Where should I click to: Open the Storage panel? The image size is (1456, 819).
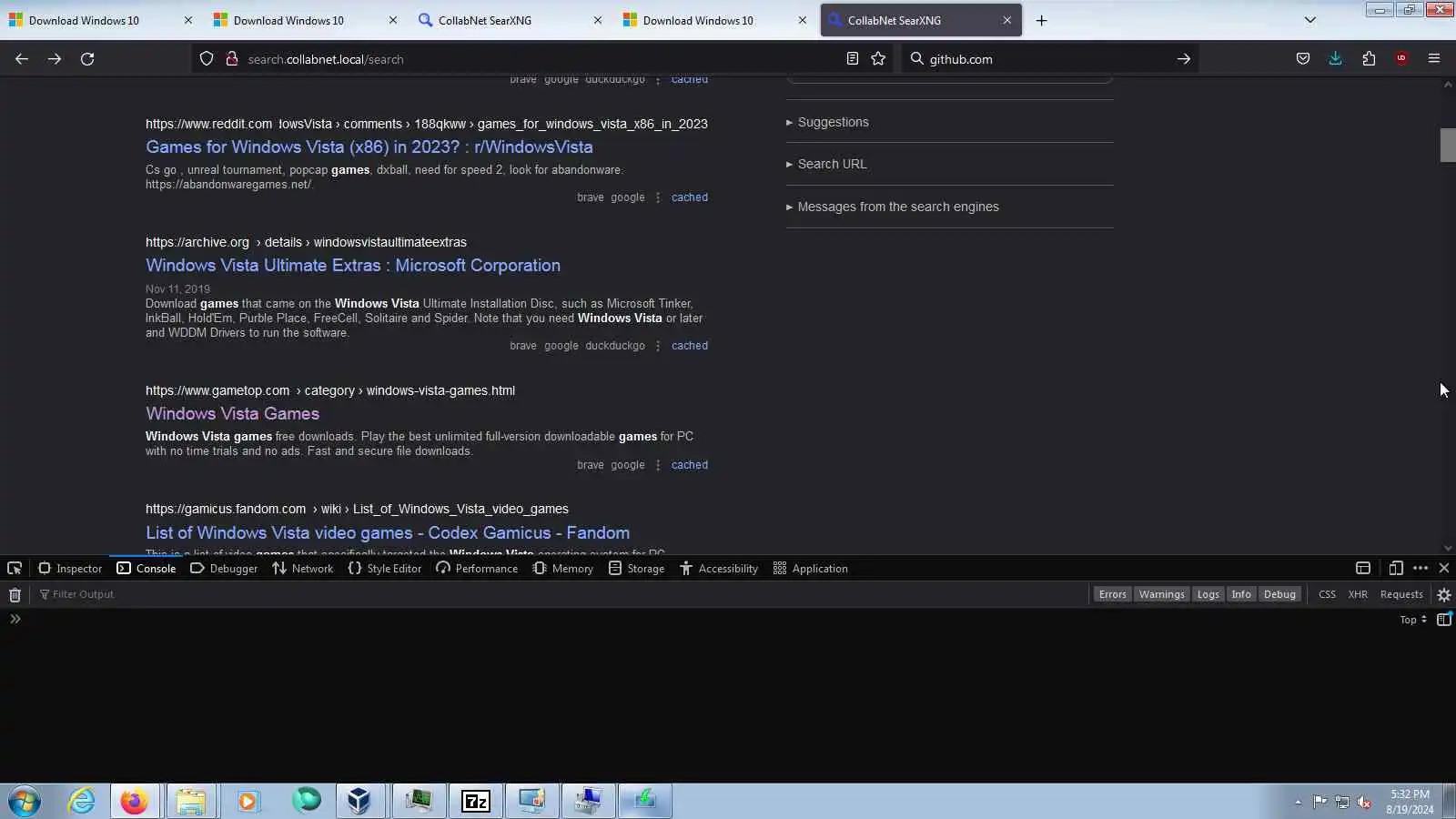636,569
